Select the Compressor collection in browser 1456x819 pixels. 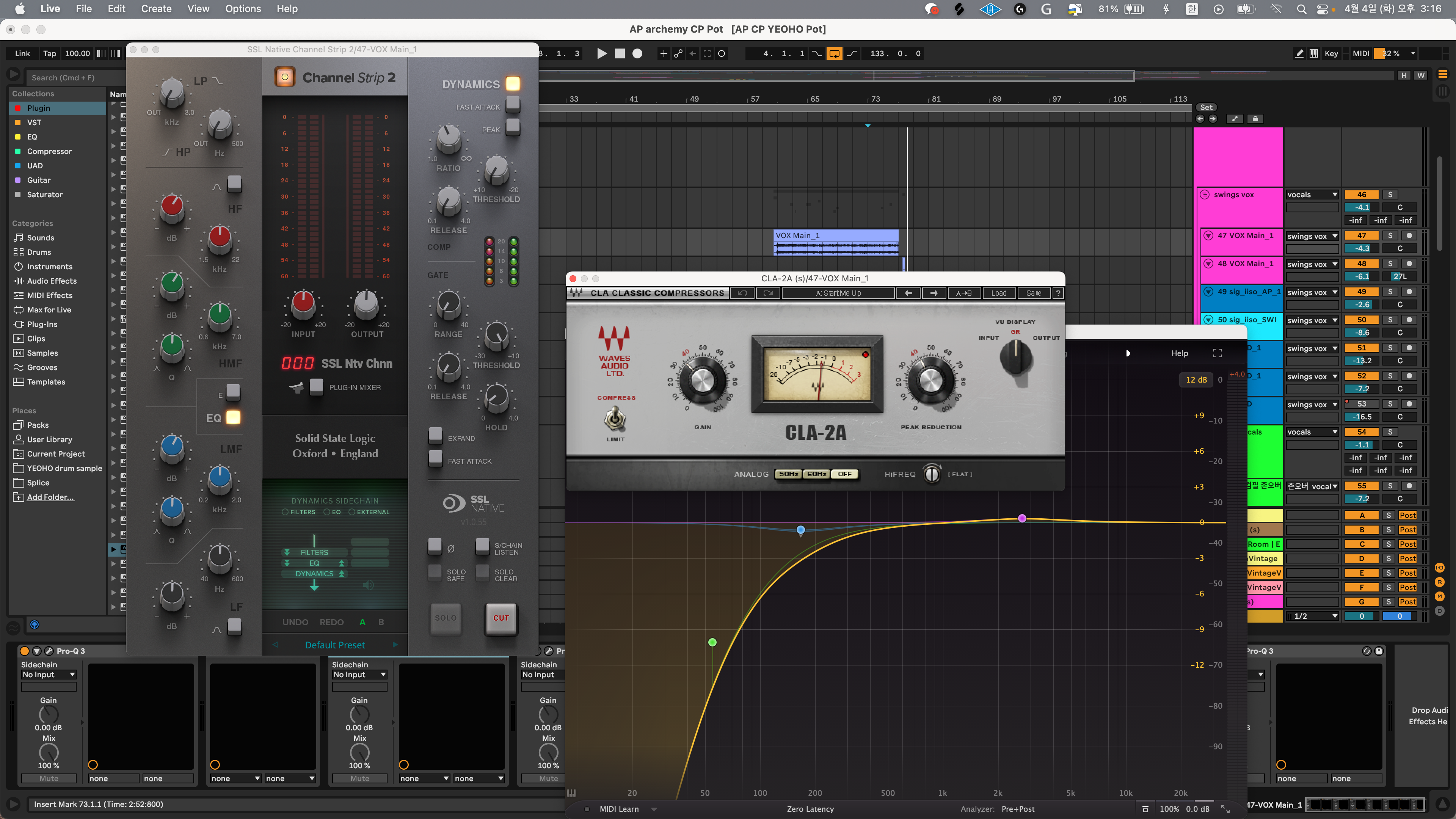[x=49, y=151]
